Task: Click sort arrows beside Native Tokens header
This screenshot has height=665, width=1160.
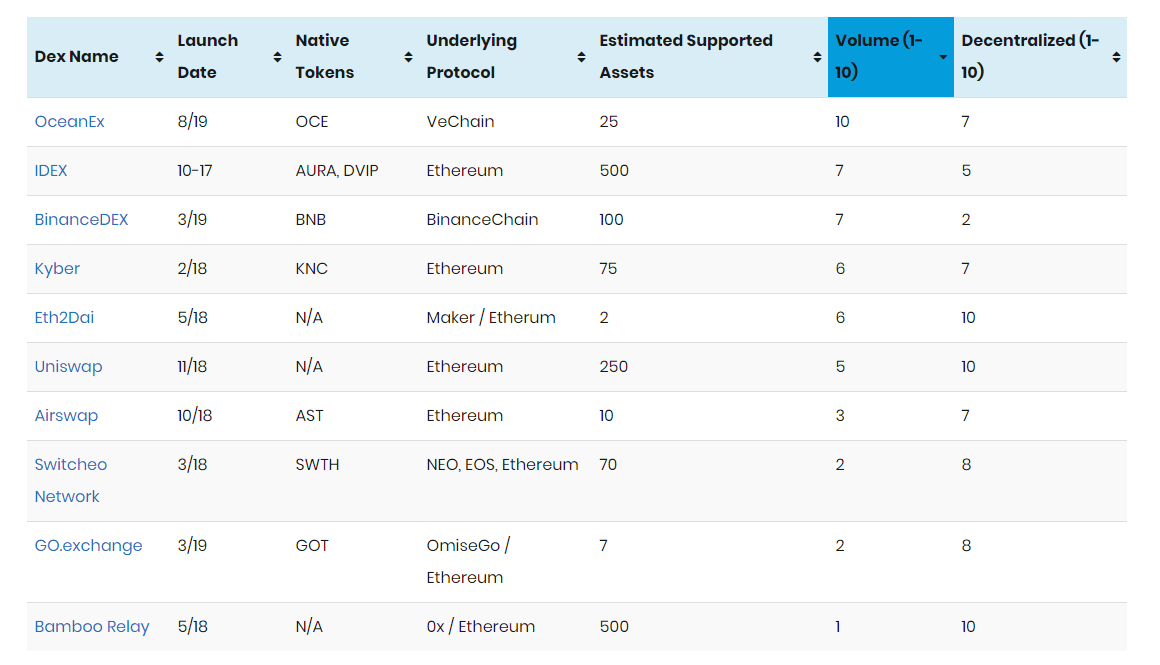Action: tap(408, 57)
